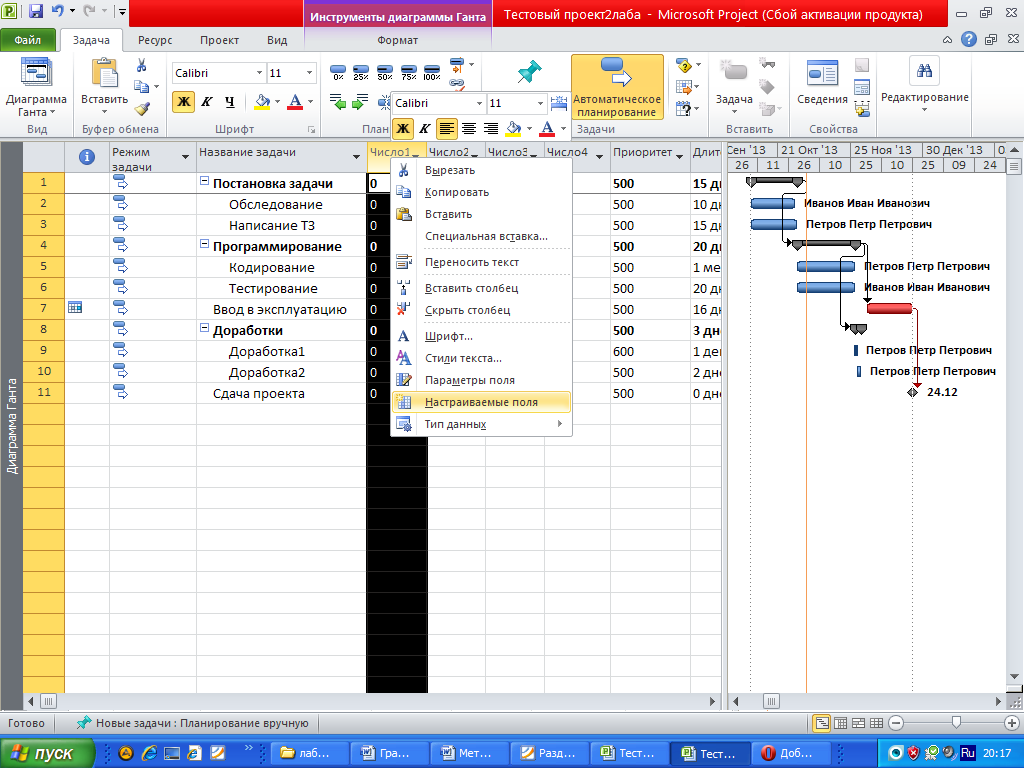Viewport: 1024px width, 768px height.
Task: Click the zoom slider handle in status bar
Action: [956, 722]
